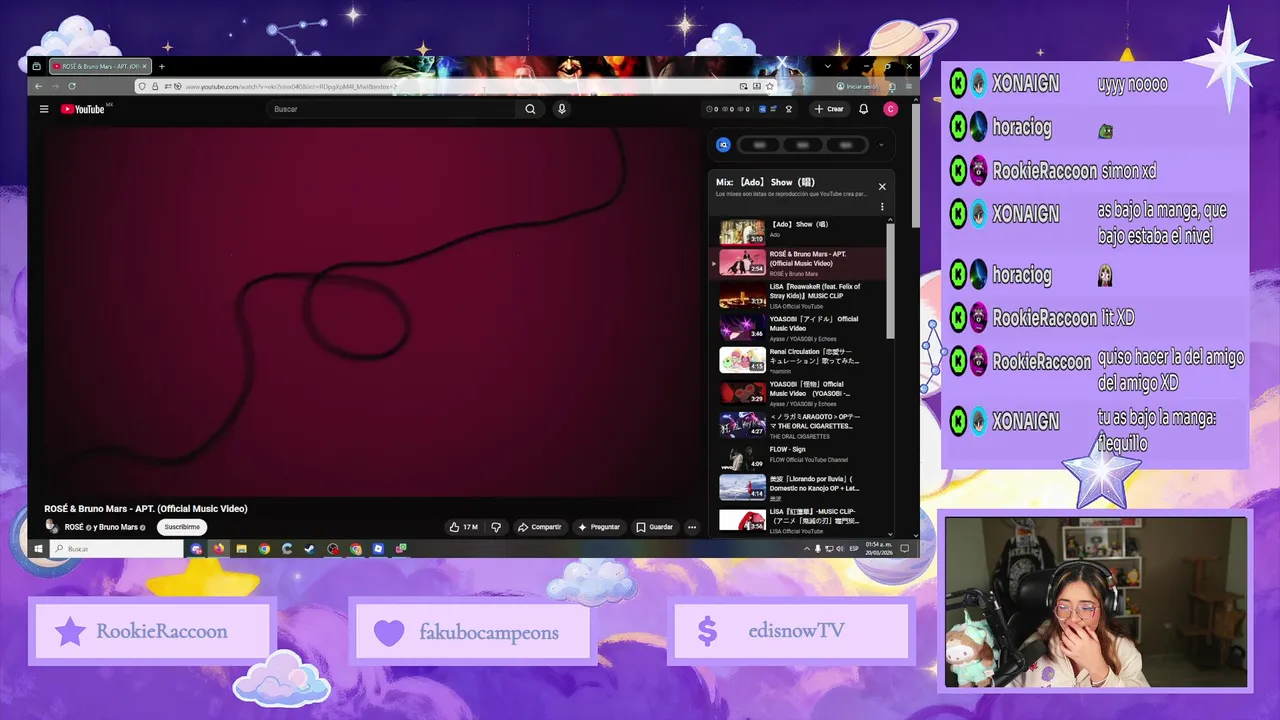Screen dimensions: 1280x720
Task: Open a new browser tab
Action: pos(161,67)
